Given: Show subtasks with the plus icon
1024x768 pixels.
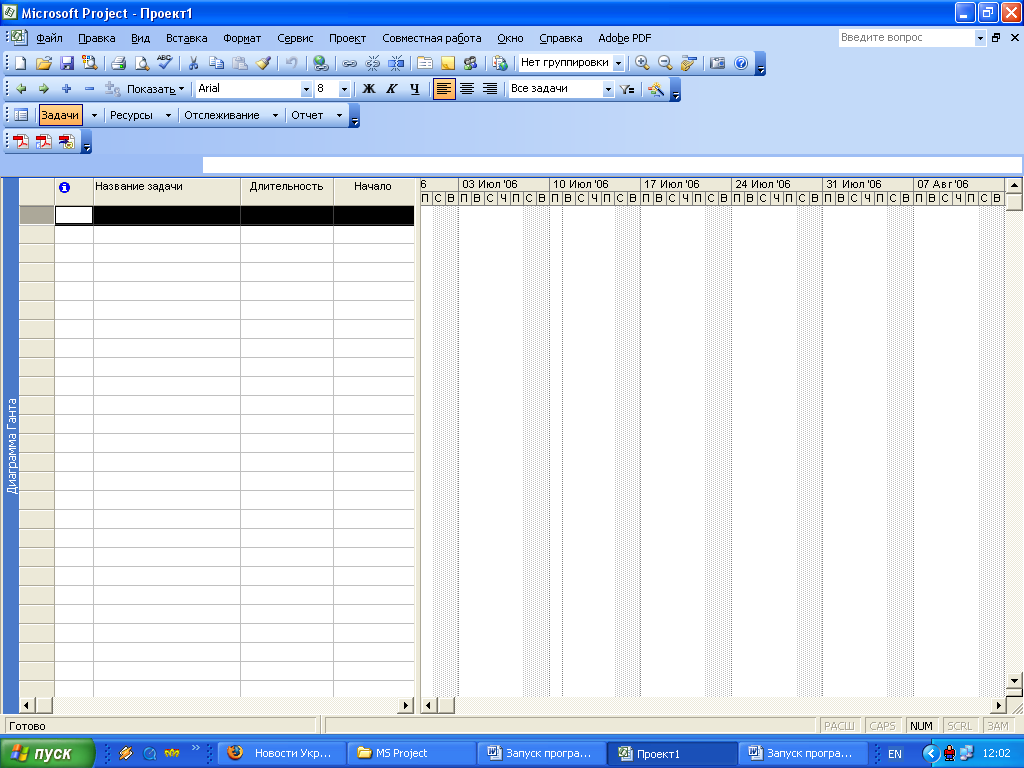Looking at the screenshot, I should [67, 89].
